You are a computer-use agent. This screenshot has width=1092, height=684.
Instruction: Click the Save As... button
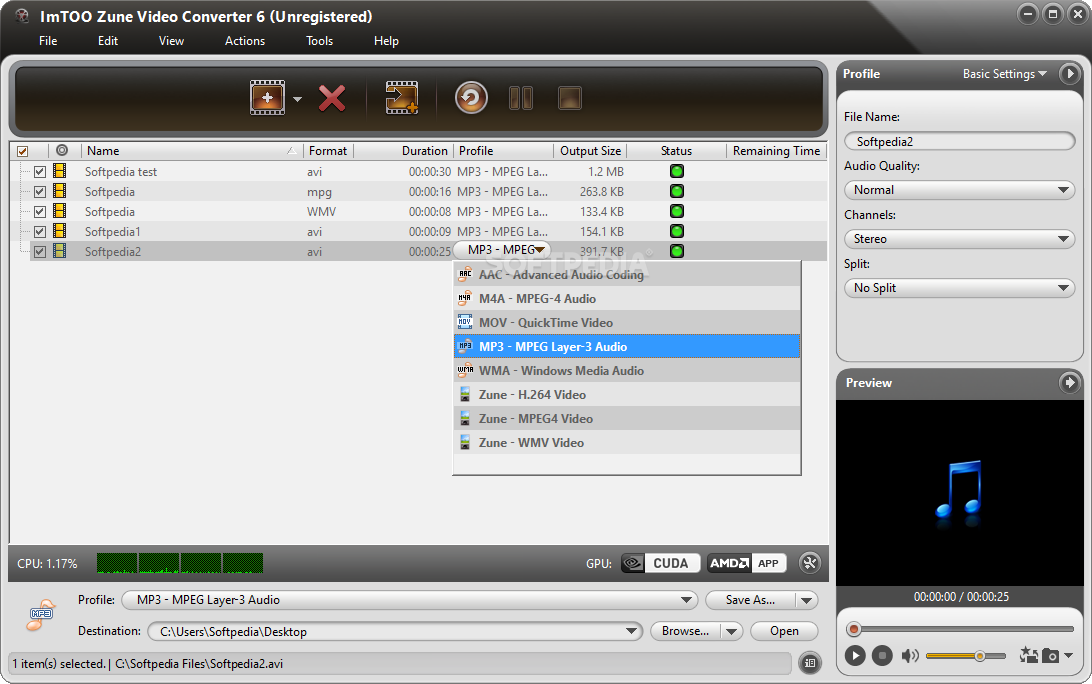click(x=751, y=600)
